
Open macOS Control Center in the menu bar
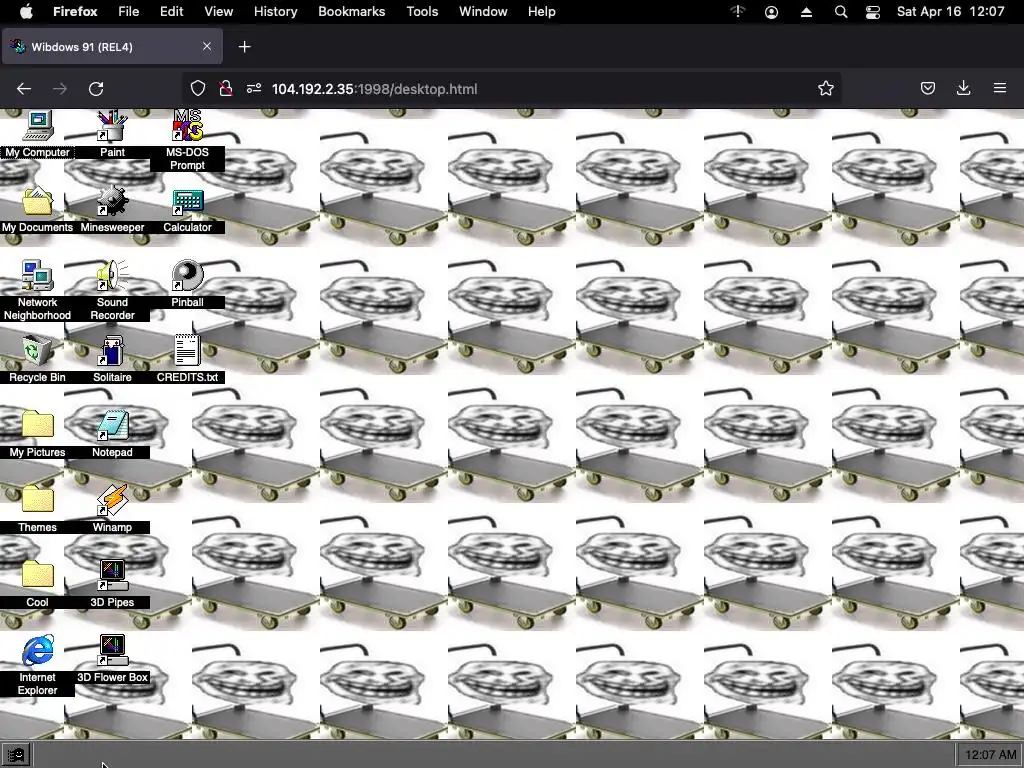pyautogui.click(x=872, y=12)
